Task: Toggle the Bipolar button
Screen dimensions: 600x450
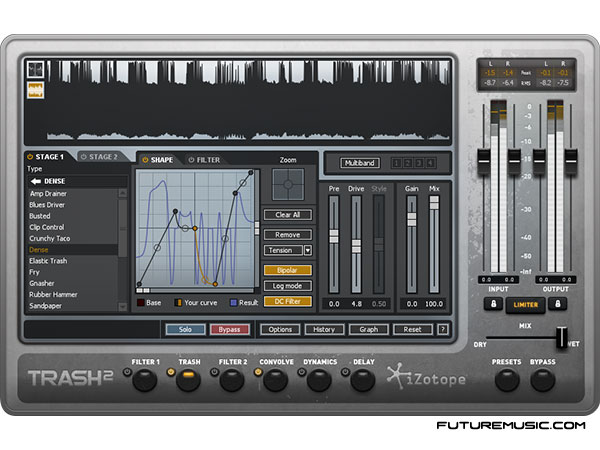Action: [x=288, y=270]
